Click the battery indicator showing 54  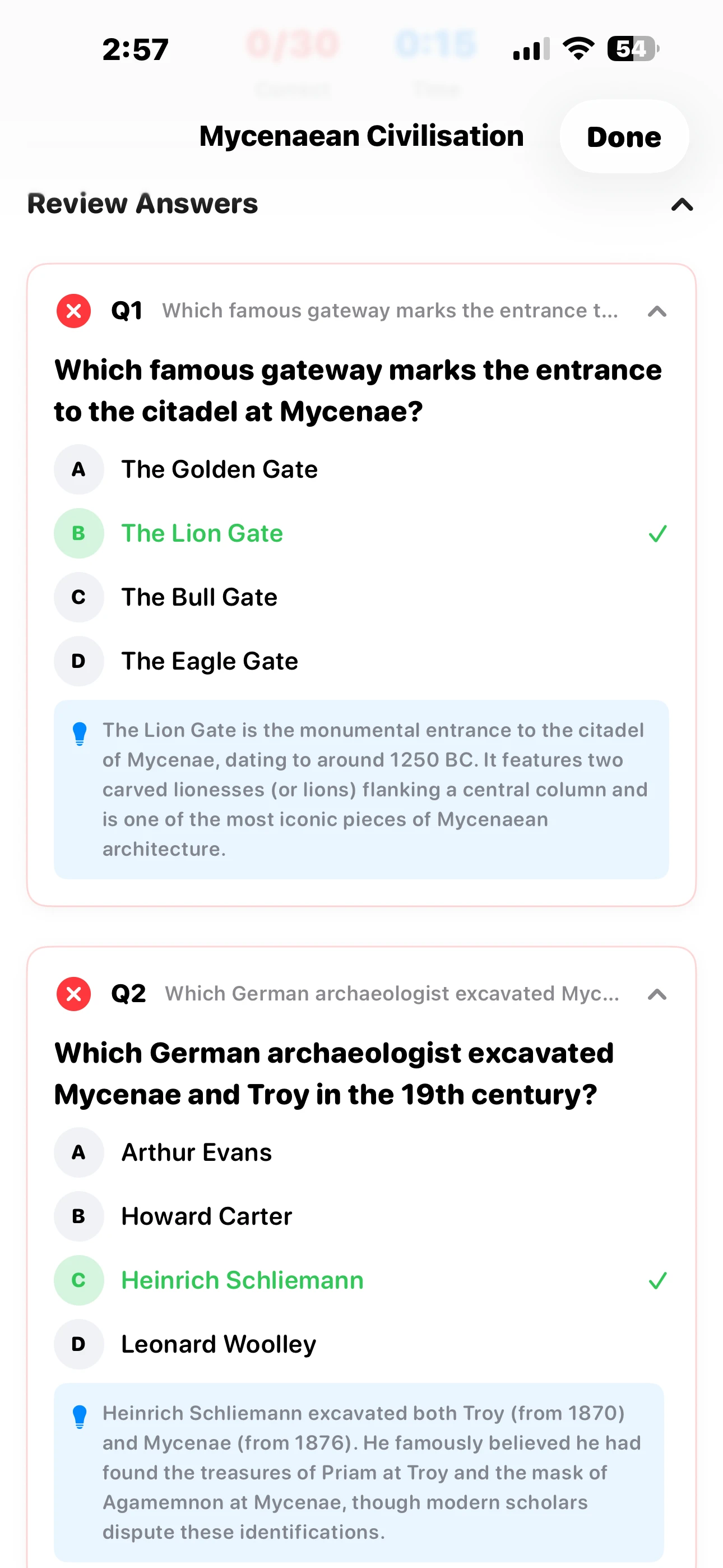click(x=631, y=48)
